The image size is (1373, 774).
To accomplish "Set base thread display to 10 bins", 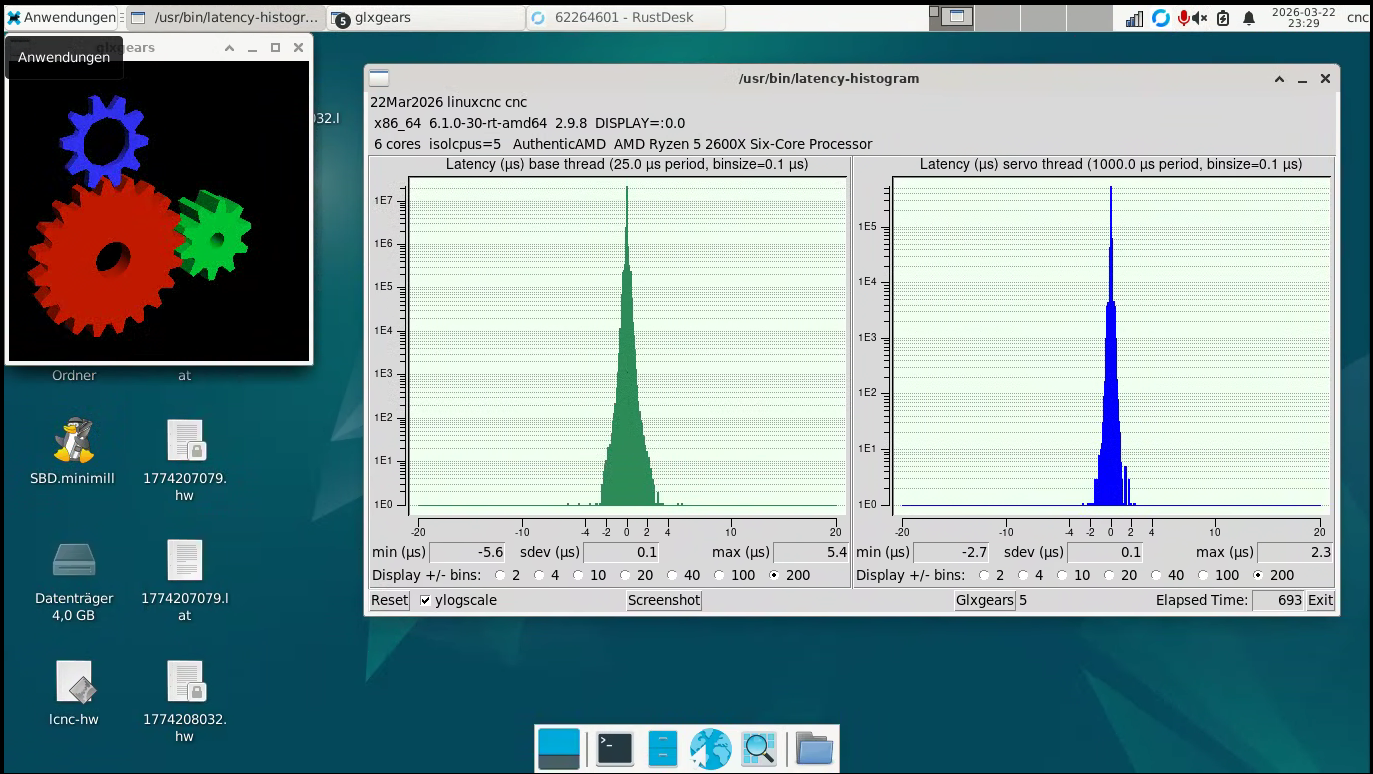I will coord(577,575).
